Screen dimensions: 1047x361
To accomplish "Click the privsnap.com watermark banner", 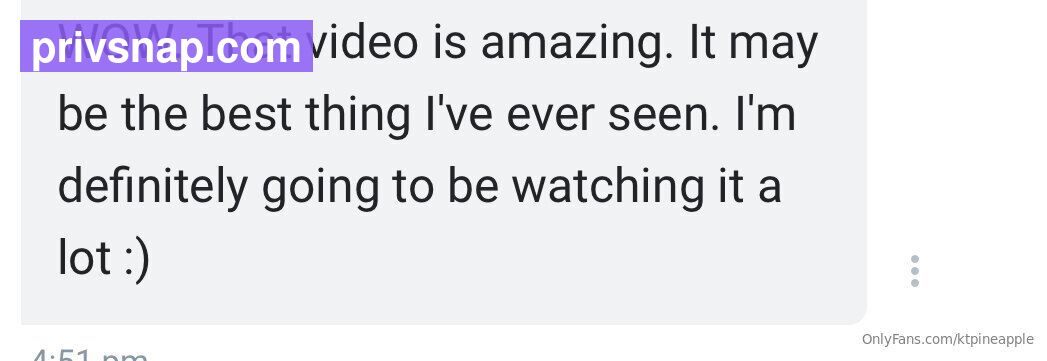I will point(166,46).
